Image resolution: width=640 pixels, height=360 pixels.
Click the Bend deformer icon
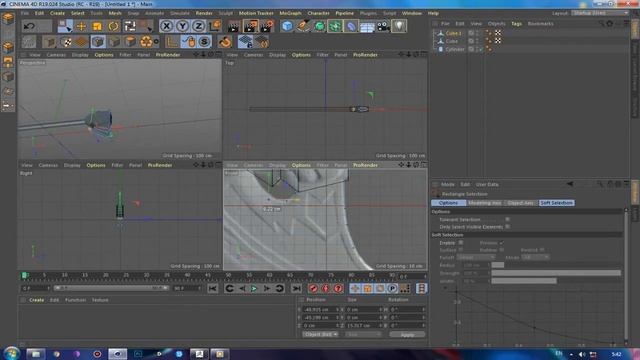(x=351, y=26)
